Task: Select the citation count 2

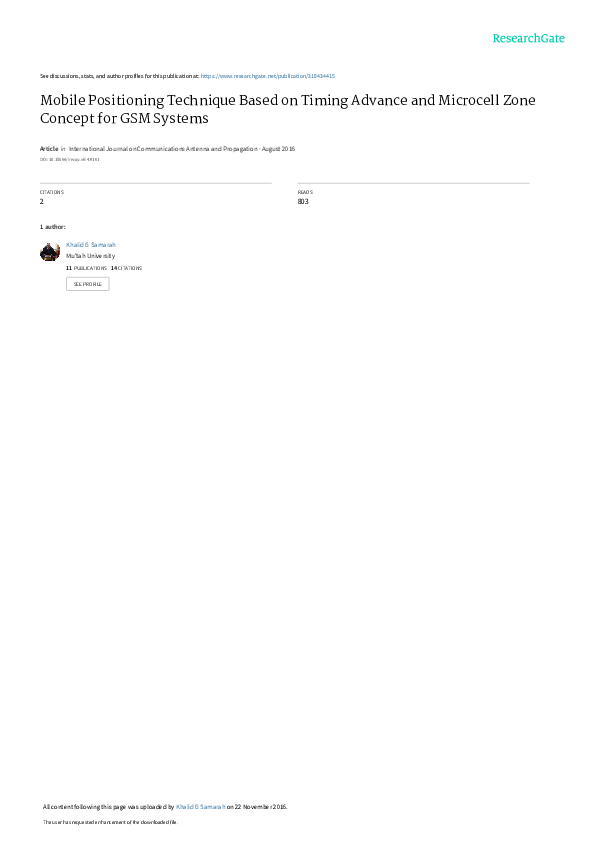Action: tap(41, 202)
